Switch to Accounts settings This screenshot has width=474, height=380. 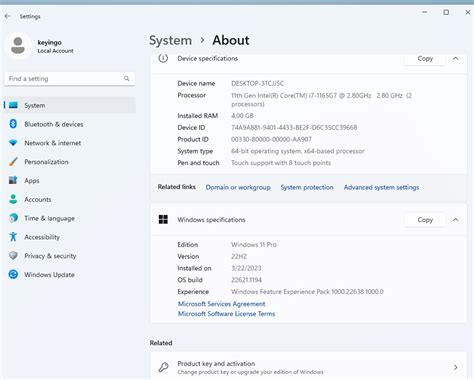click(70, 199)
